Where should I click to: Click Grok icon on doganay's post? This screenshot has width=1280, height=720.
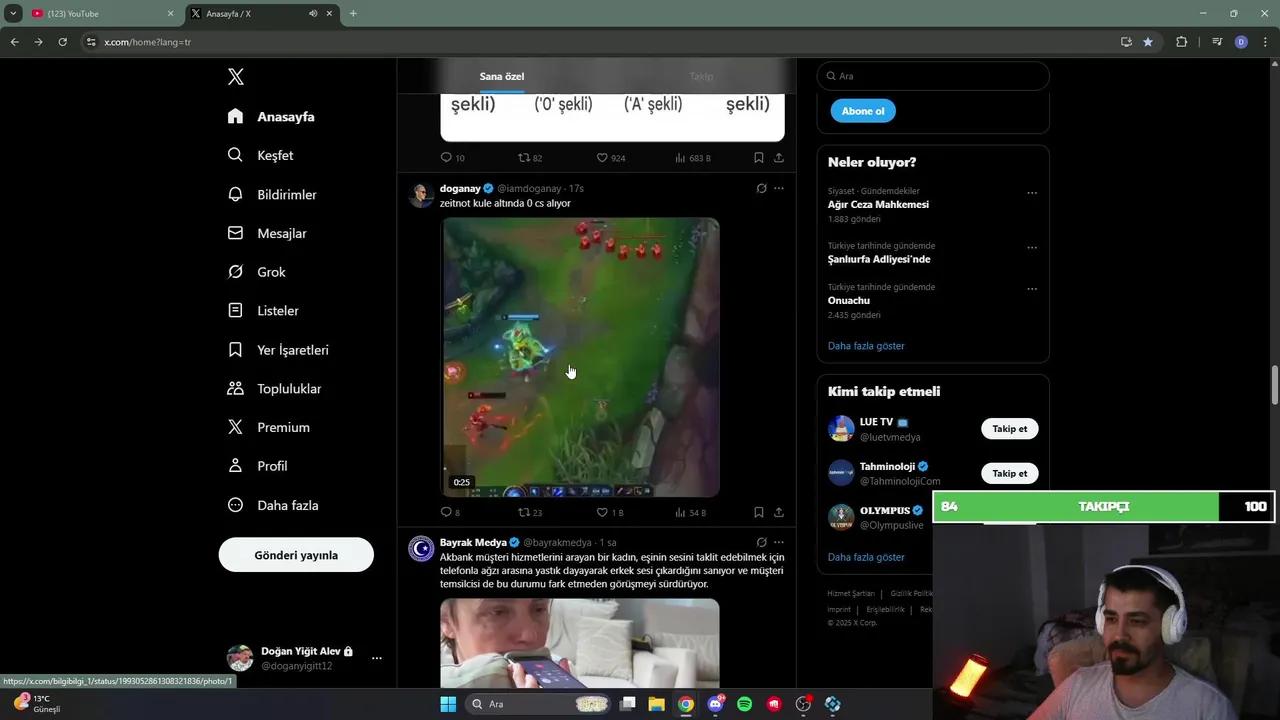[761, 188]
